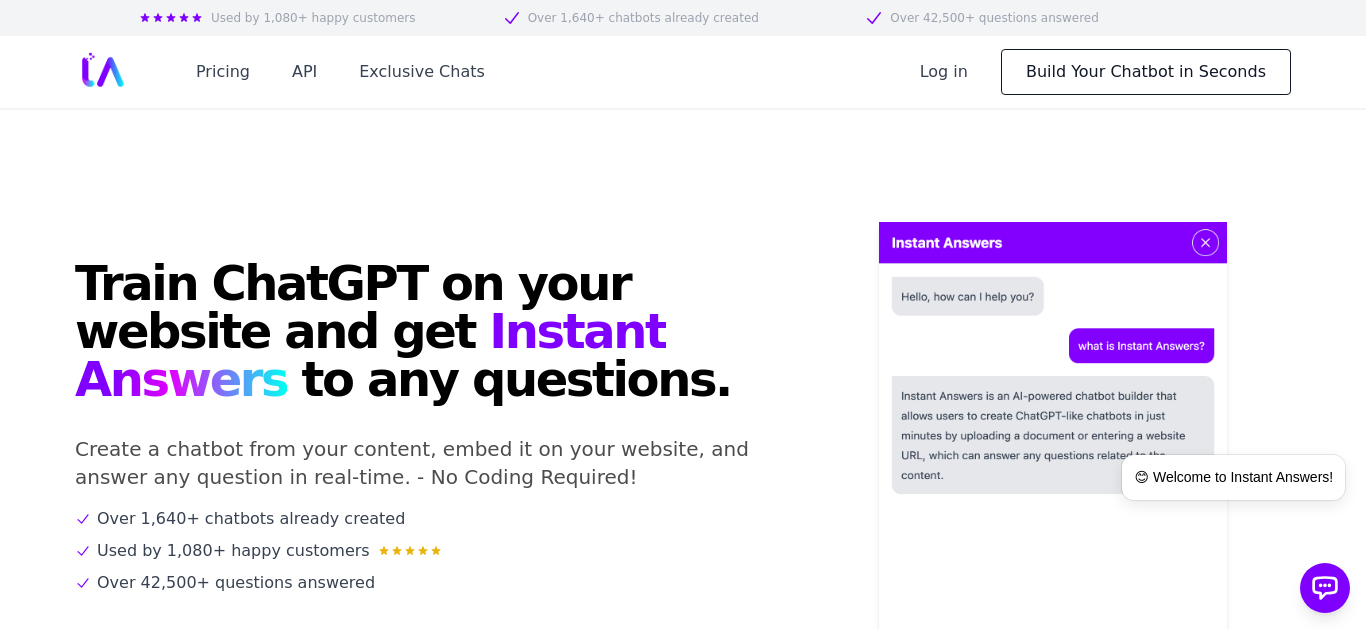This screenshot has height=629, width=1366.
Task: Click the chatbot answer paragraph bubble
Action: pos(1053,435)
